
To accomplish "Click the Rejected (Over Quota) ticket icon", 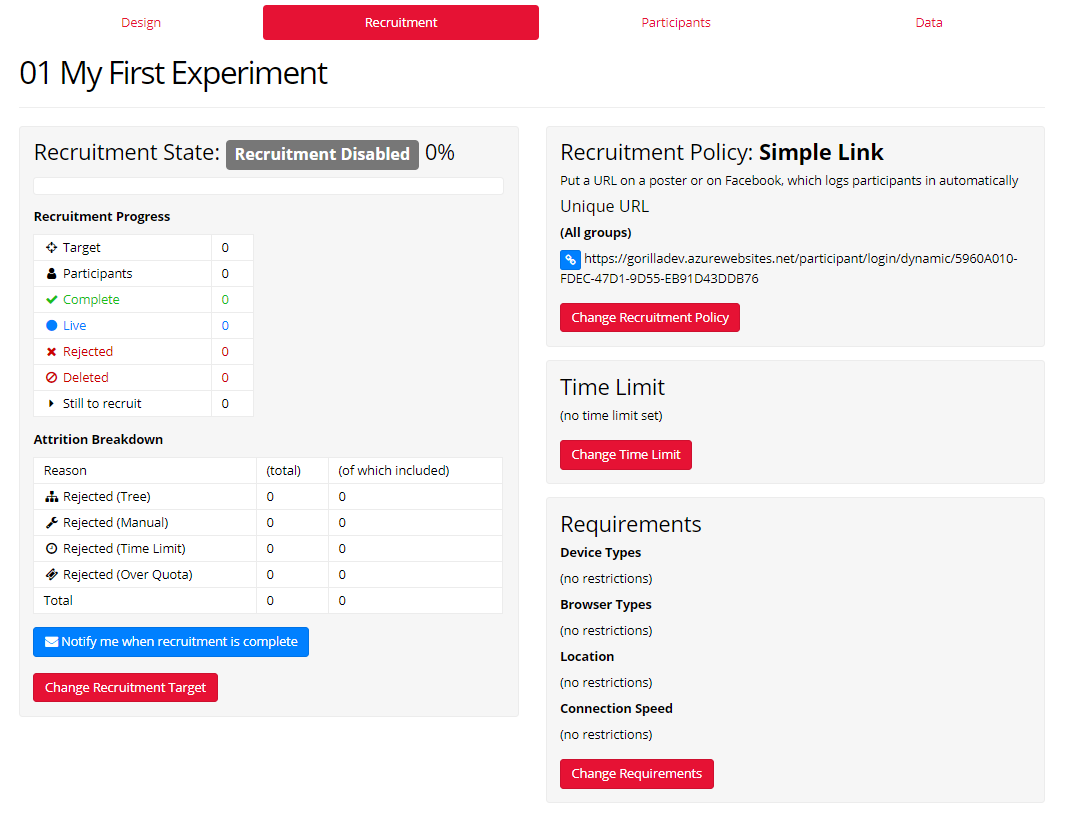I will tap(52, 574).
